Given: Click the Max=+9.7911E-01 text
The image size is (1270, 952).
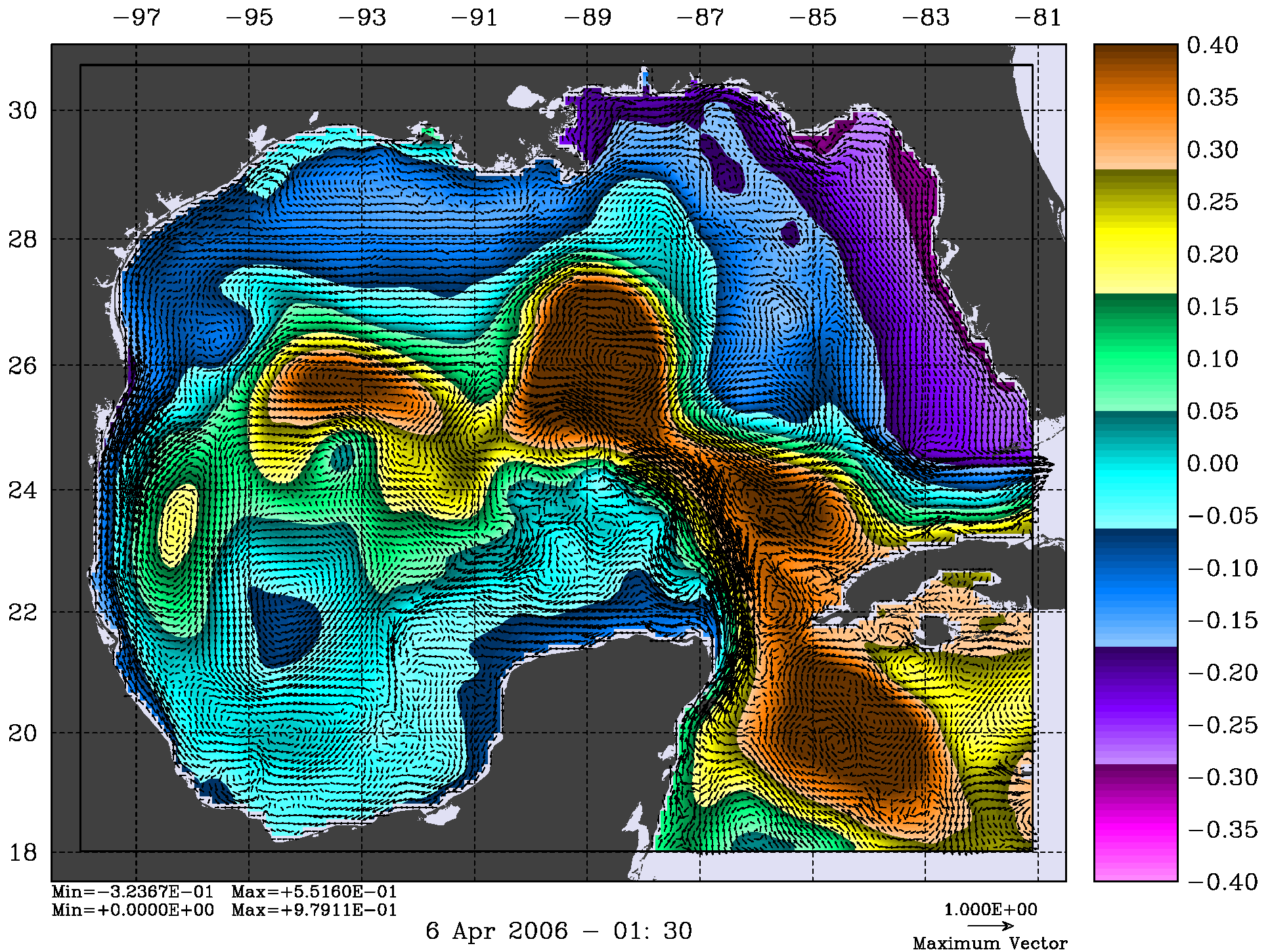Looking at the screenshot, I should point(315,910).
